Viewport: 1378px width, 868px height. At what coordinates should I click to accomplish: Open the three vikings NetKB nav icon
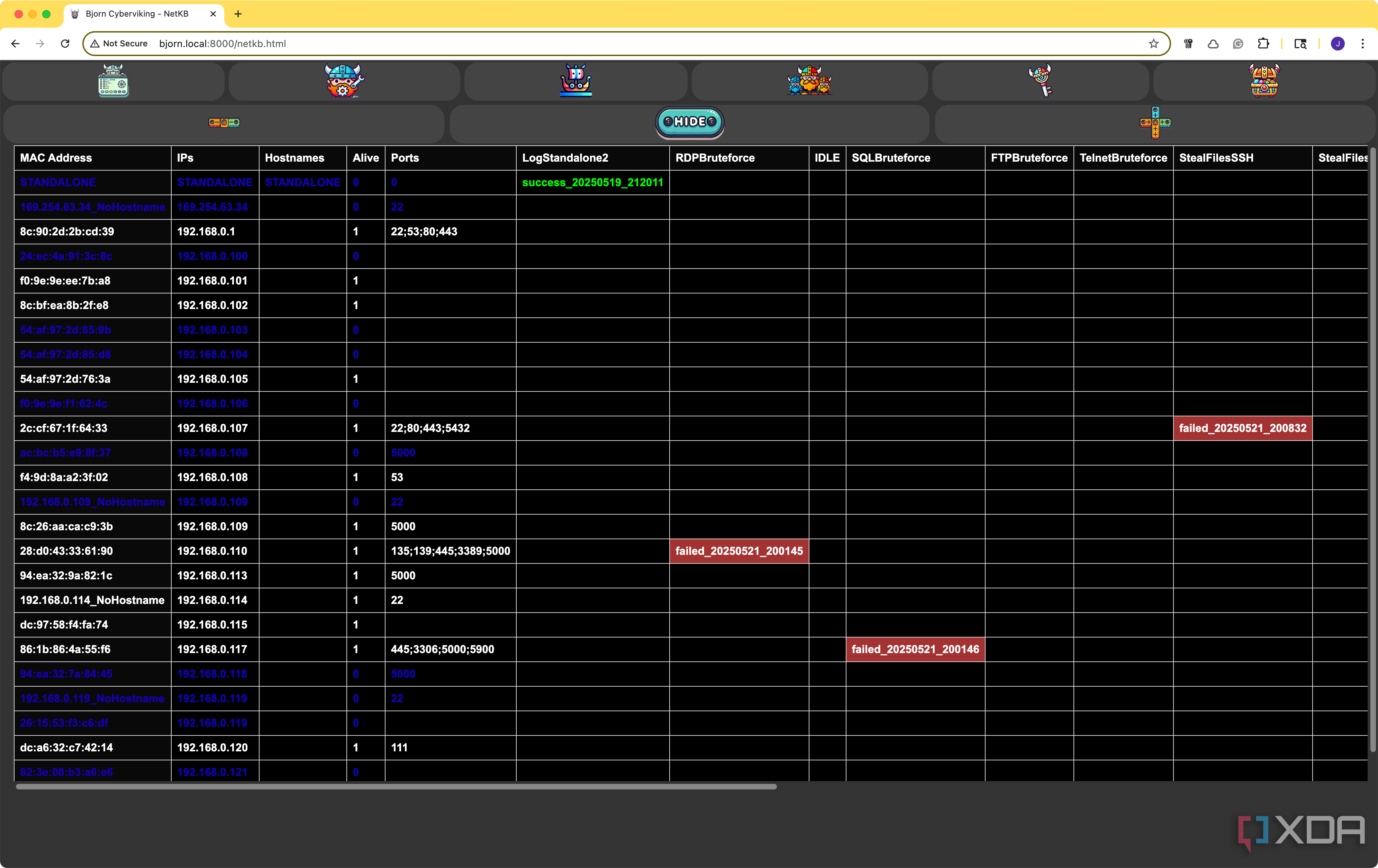[x=809, y=81]
